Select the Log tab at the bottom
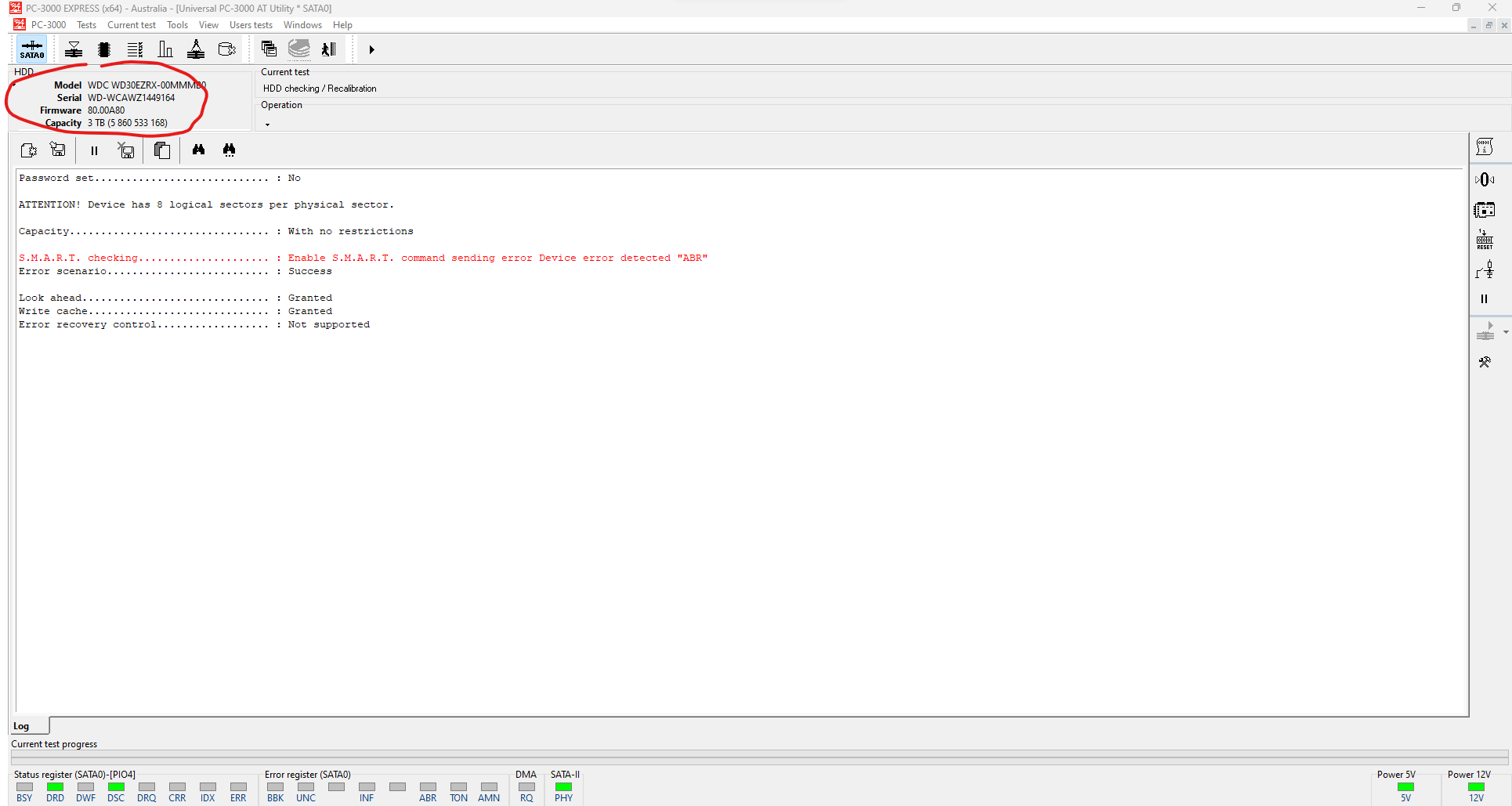1512x806 pixels. point(22,726)
